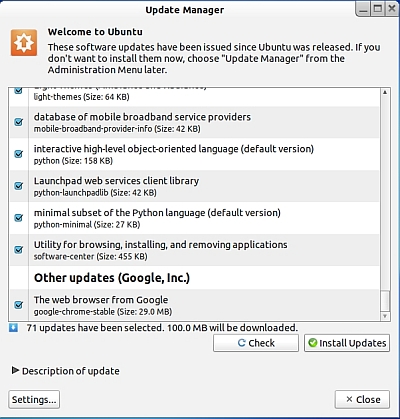Uncheck the google-chrome-stable update
400x419 pixels.
[x=19, y=305]
